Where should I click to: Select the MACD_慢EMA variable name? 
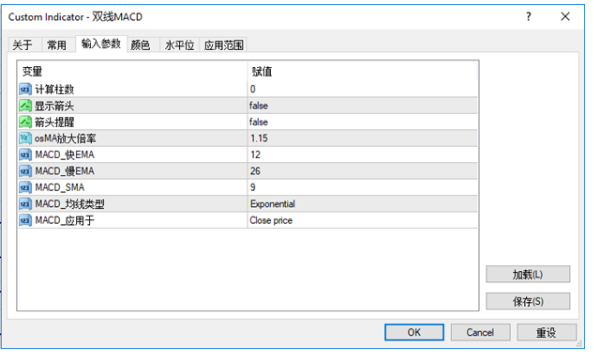click(x=64, y=171)
